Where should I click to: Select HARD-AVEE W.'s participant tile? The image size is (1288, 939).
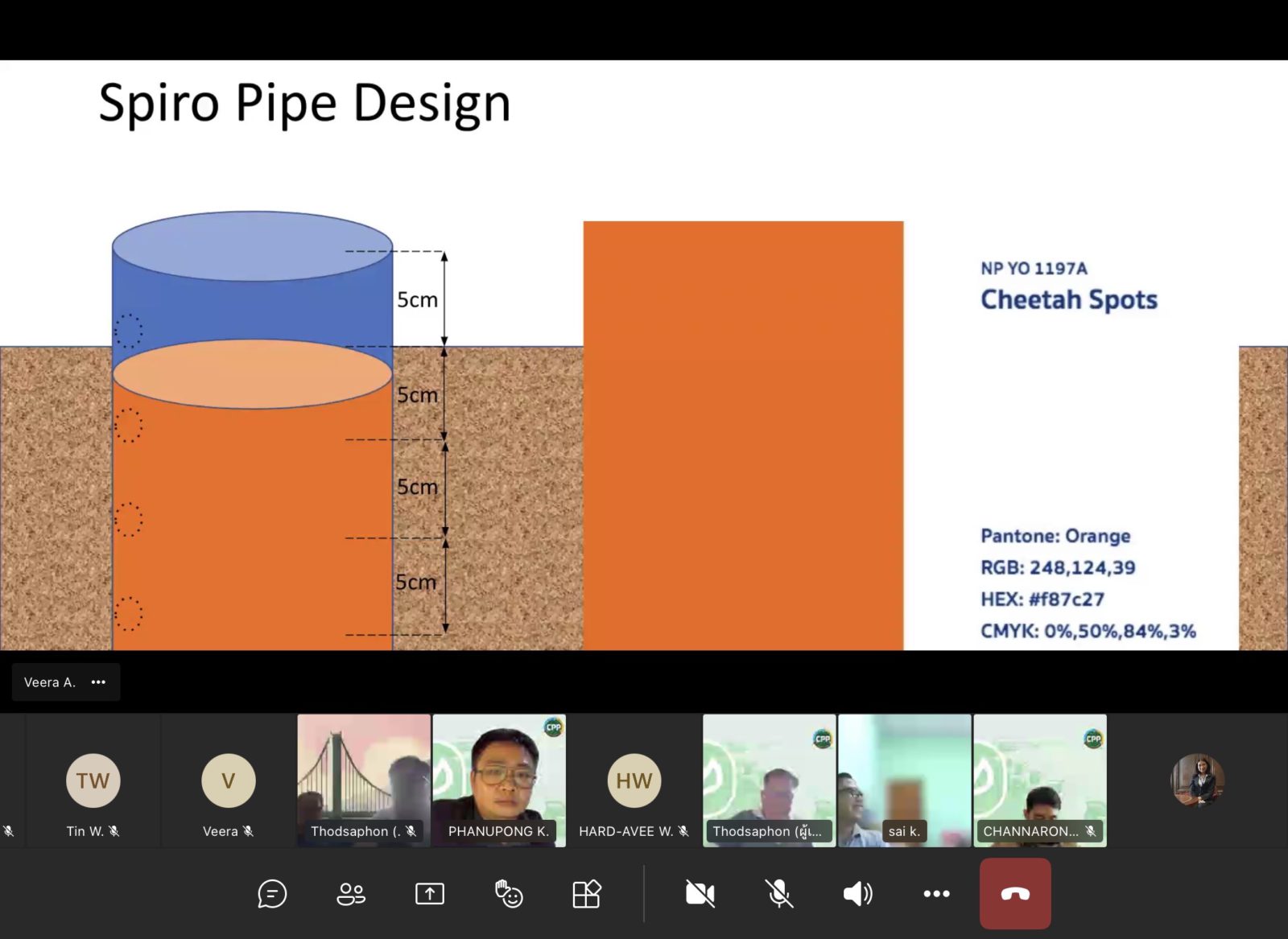click(633, 779)
